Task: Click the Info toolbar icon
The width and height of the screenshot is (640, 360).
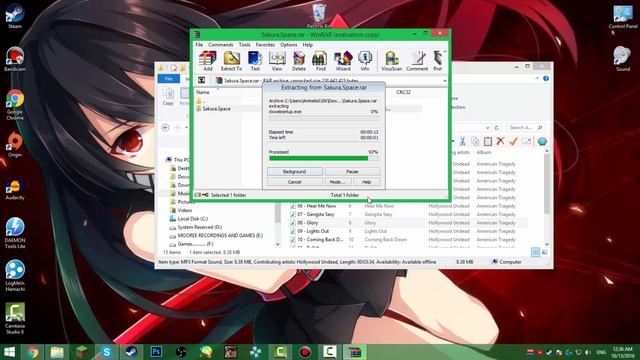Action: pyautogui.click(x=365, y=61)
